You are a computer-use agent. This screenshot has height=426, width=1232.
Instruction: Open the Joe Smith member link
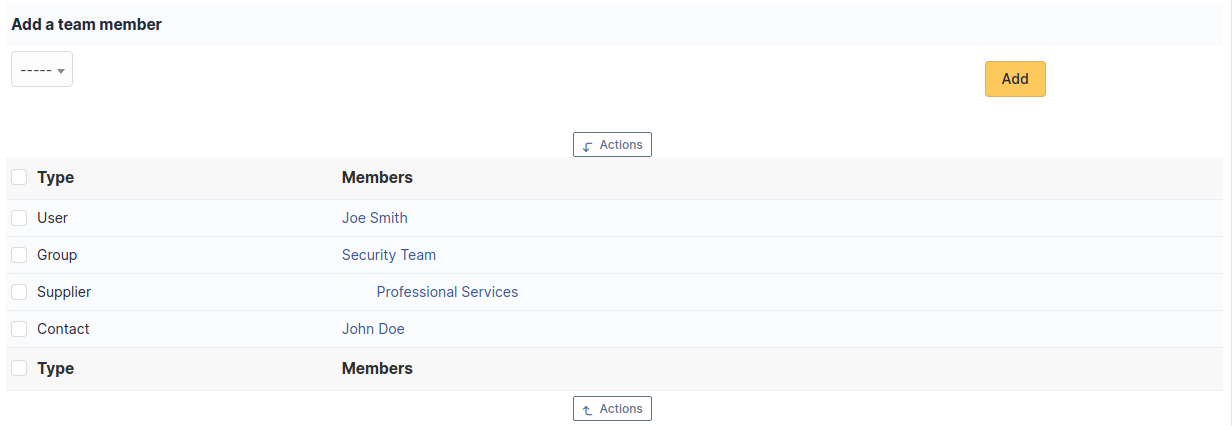point(375,218)
